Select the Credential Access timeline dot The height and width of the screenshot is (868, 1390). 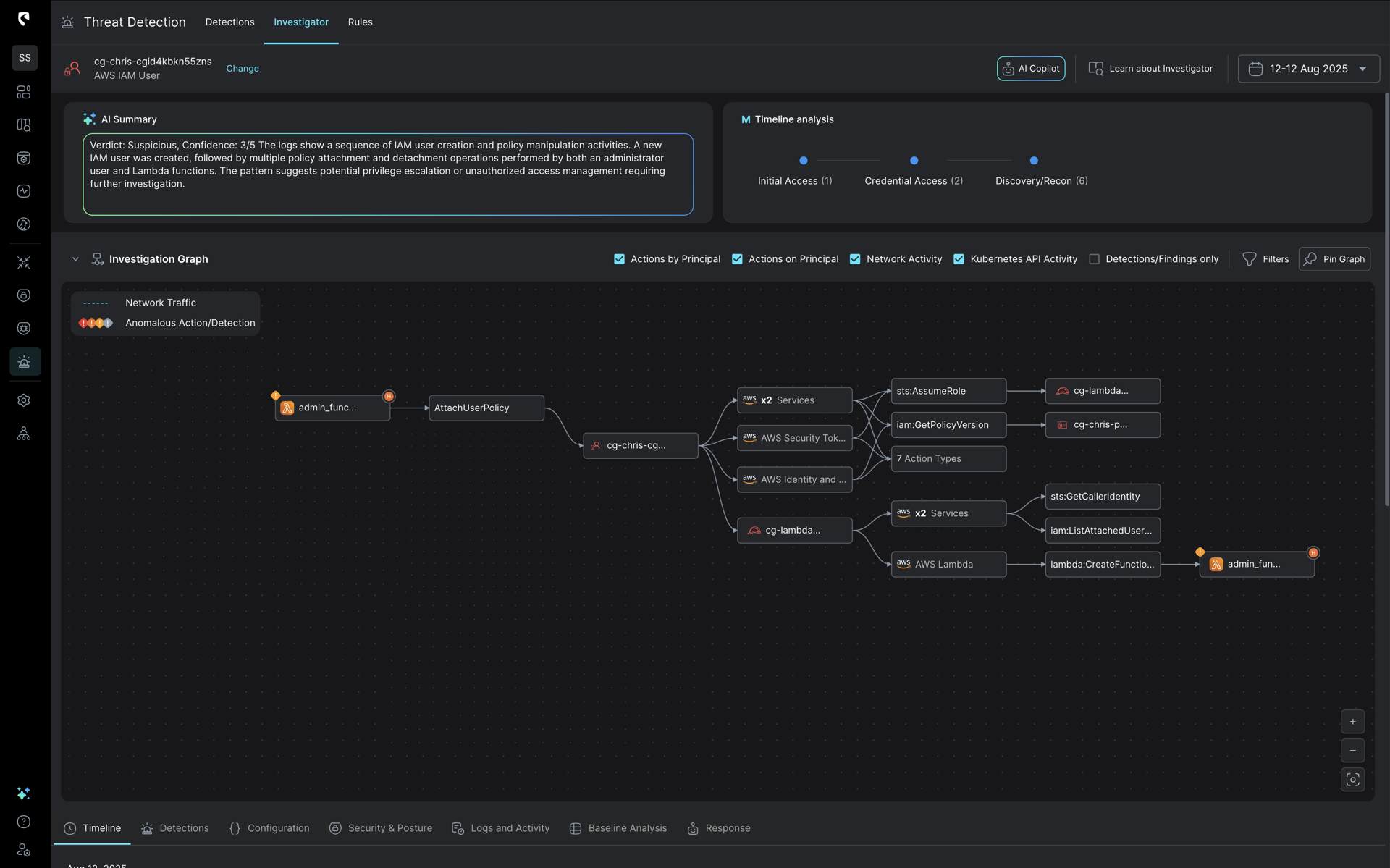click(x=914, y=161)
